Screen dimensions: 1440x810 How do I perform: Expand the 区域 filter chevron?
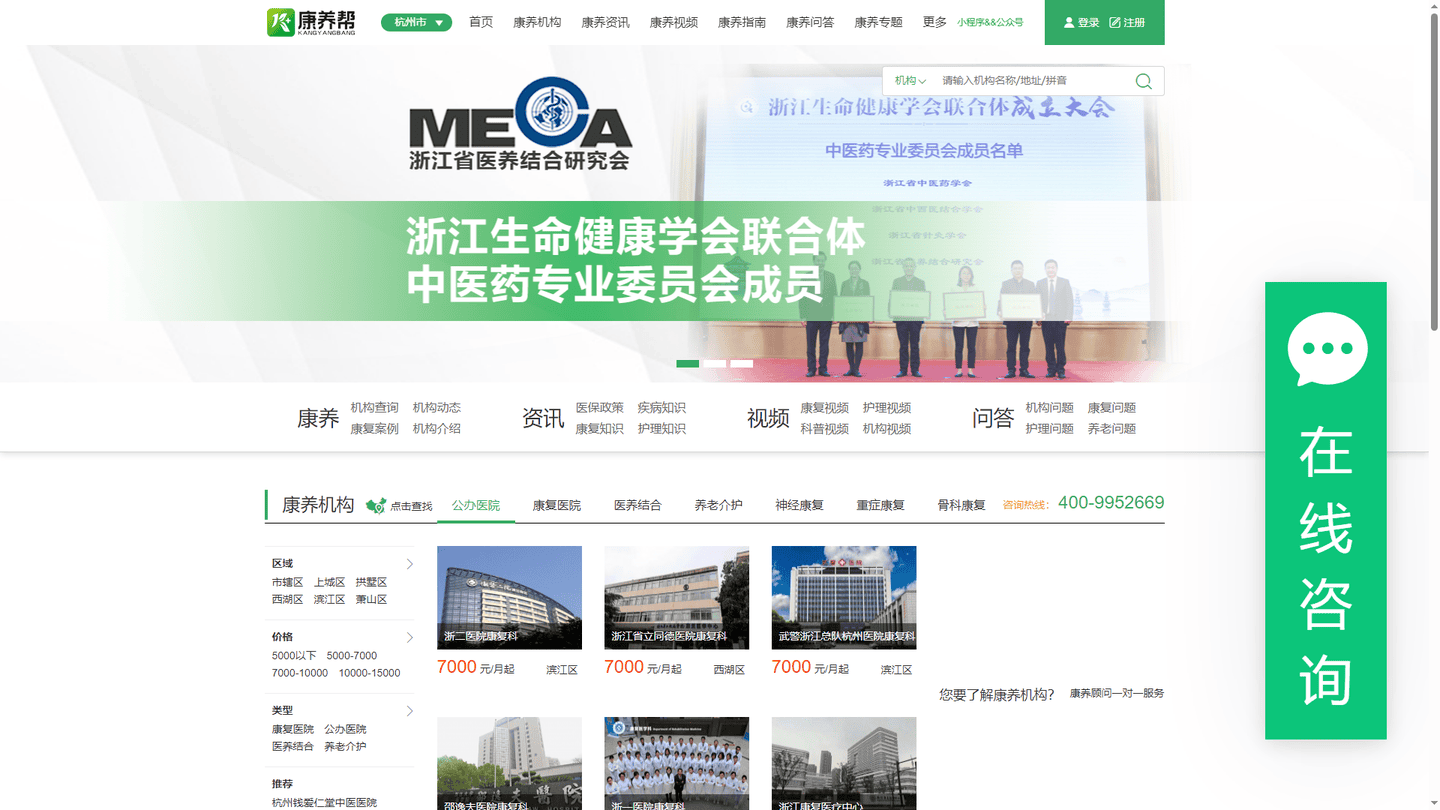click(409, 564)
